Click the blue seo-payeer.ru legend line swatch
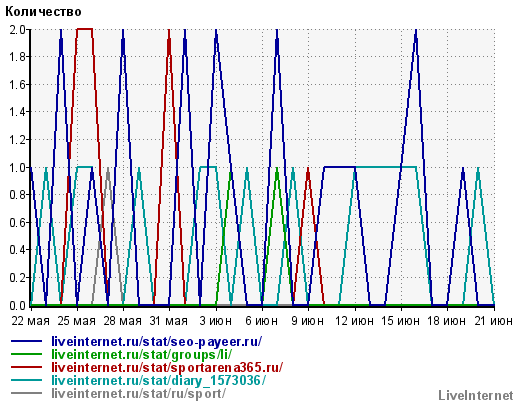Viewport: 520px width, 405px height. 27,341
